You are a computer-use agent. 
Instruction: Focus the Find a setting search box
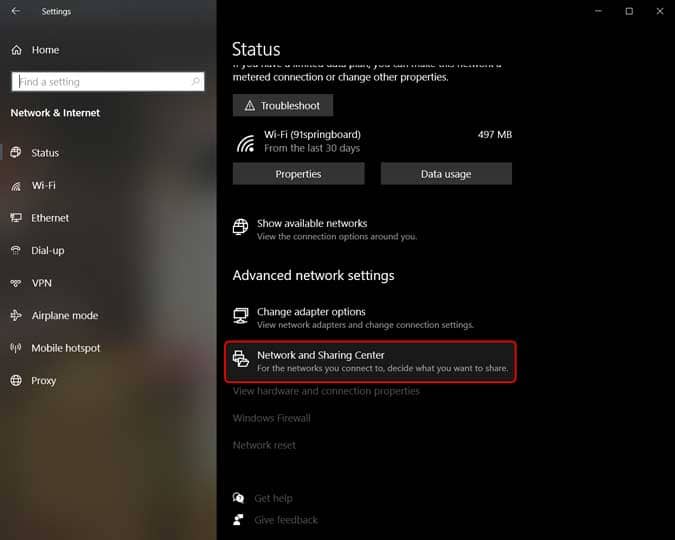click(108, 81)
